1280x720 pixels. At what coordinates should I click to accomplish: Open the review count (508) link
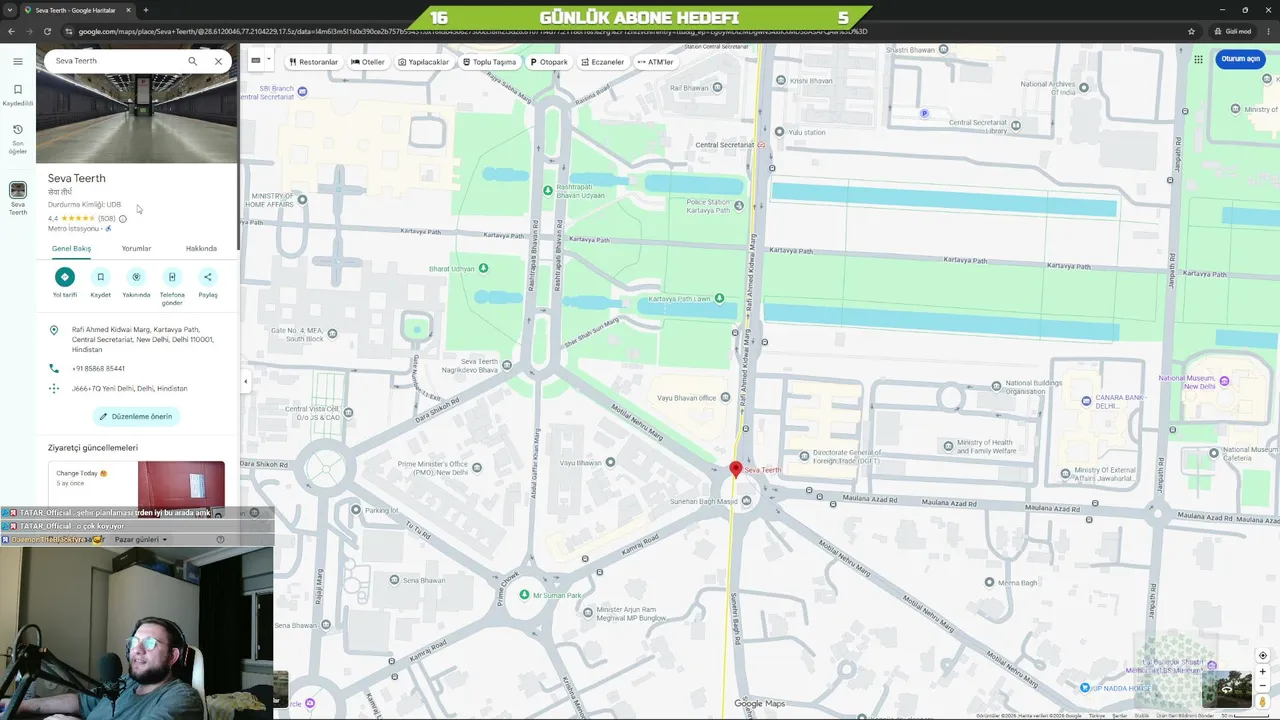point(106,218)
